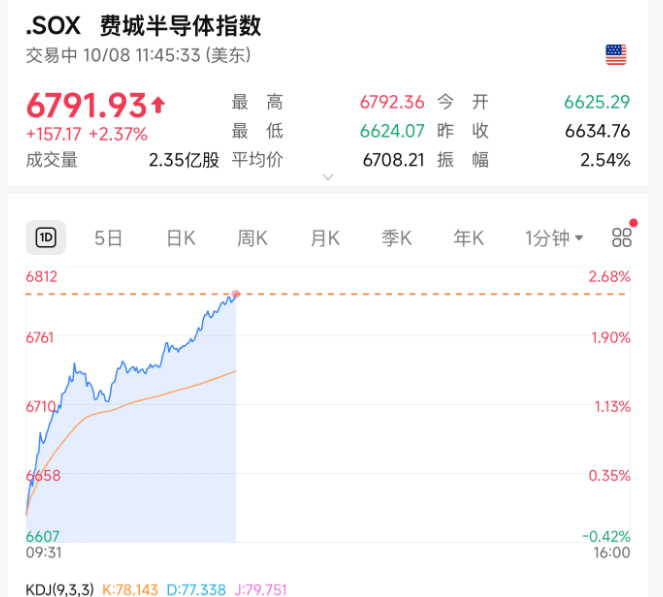Click the KDJ(9,3,3) indicator label
This screenshot has width=663, height=597.
tap(59, 590)
